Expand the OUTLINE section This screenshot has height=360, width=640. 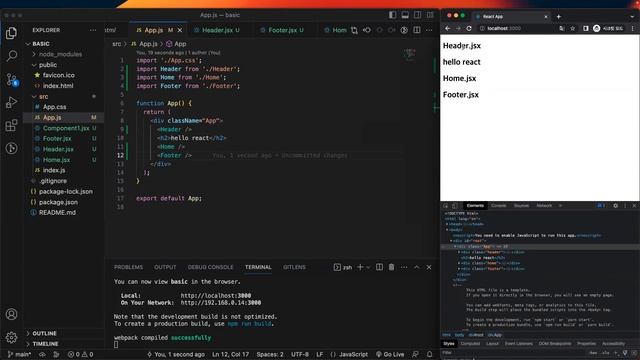[44, 333]
